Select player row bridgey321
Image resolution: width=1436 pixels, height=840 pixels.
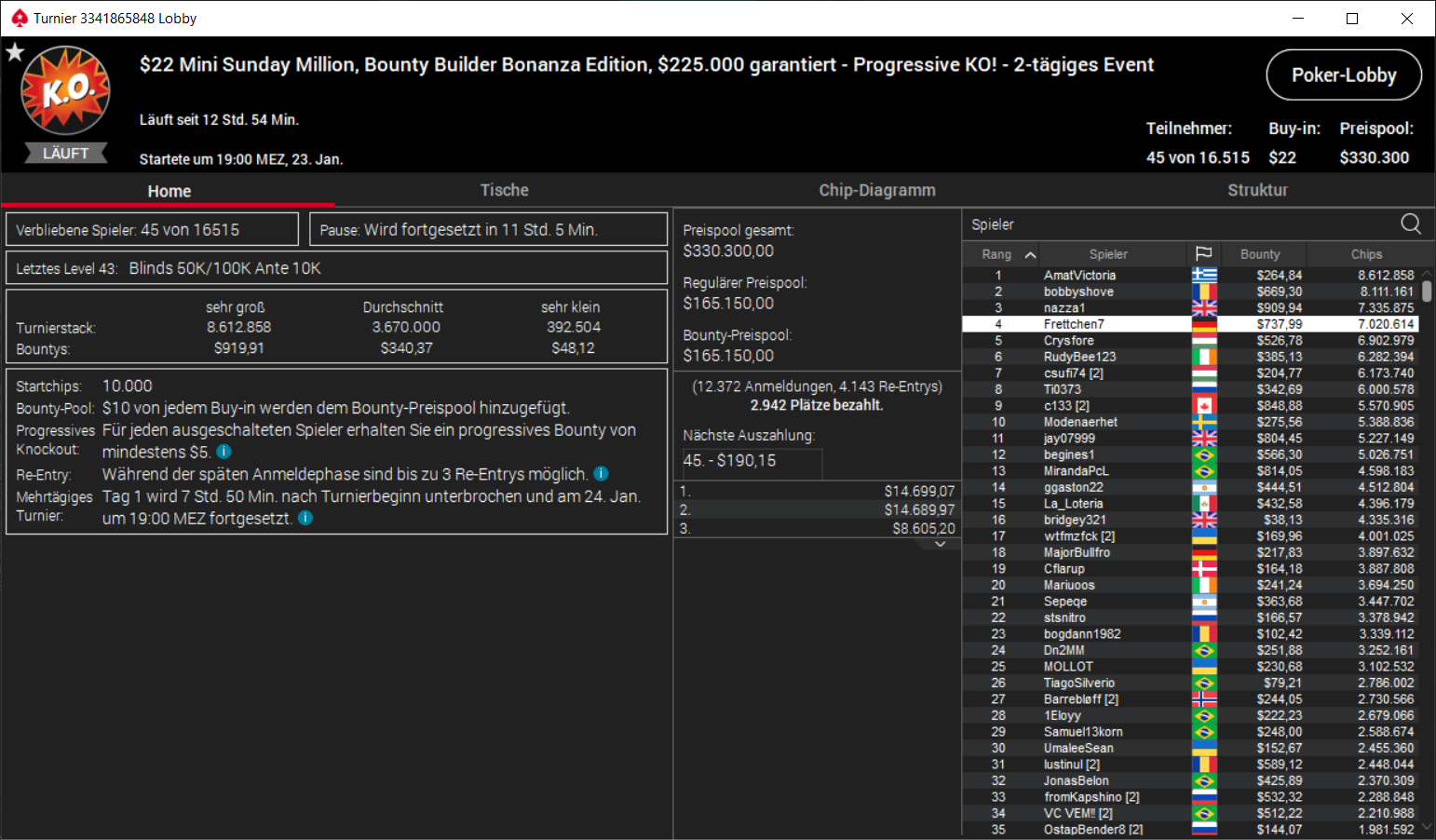1190,520
